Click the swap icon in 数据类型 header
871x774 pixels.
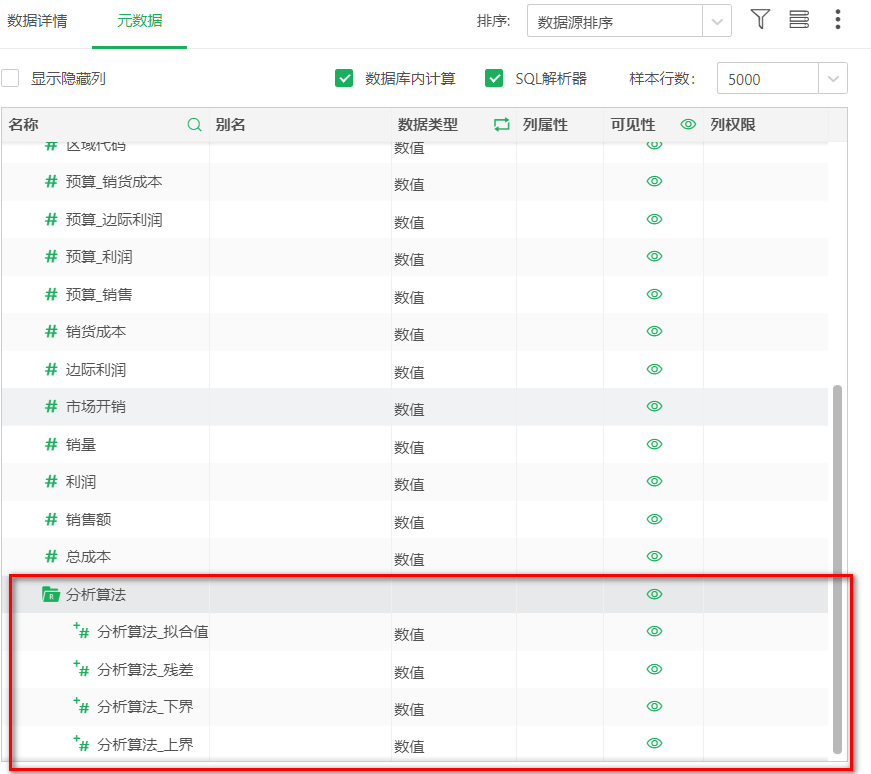(x=502, y=124)
